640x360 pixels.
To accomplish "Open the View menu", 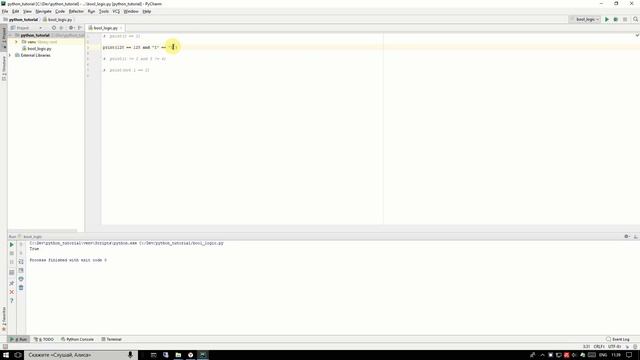I will pyautogui.click(x=27, y=11).
